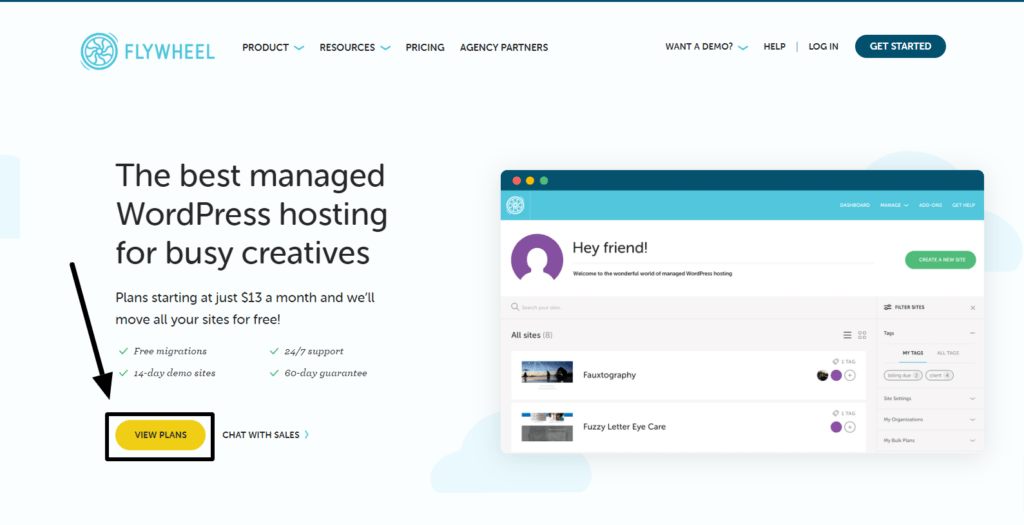1024x525 pixels.
Task: Click the red window dot of dashboard mockup
Action: (517, 181)
